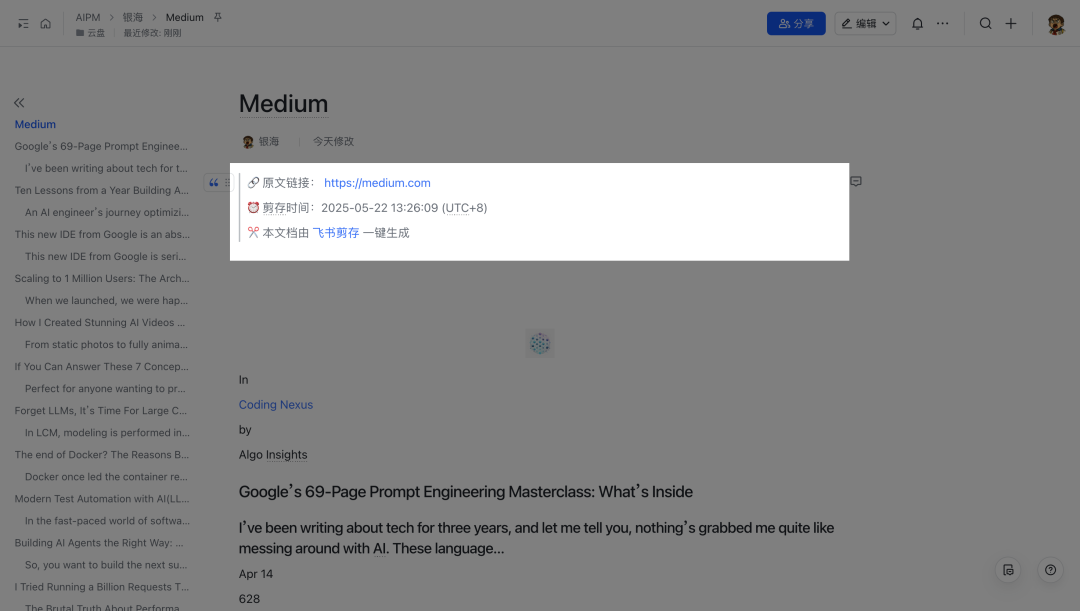1080x611 pixels.
Task: Open the comment icon beside the quote block
Action: (x=855, y=181)
